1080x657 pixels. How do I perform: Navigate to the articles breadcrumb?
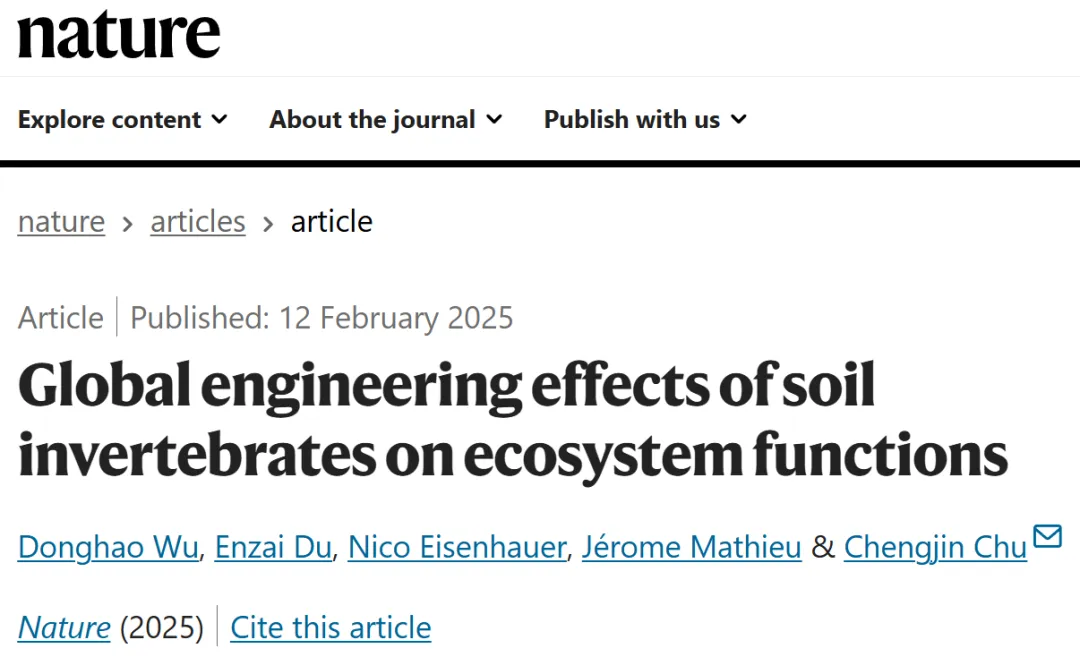coord(198,222)
